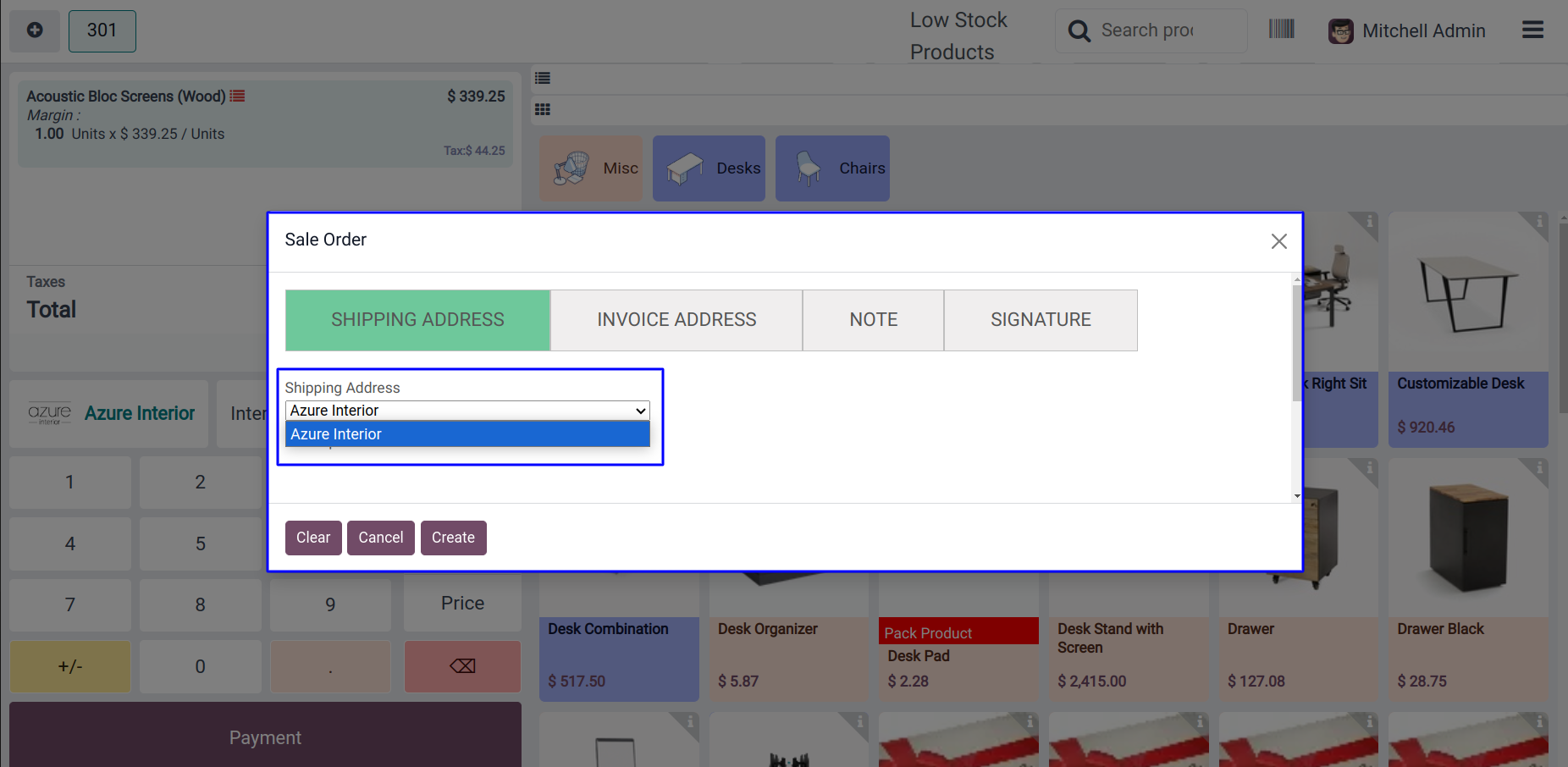1568x767 pixels.
Task: Click the Clear button
Action: click(x=313, y=538)
